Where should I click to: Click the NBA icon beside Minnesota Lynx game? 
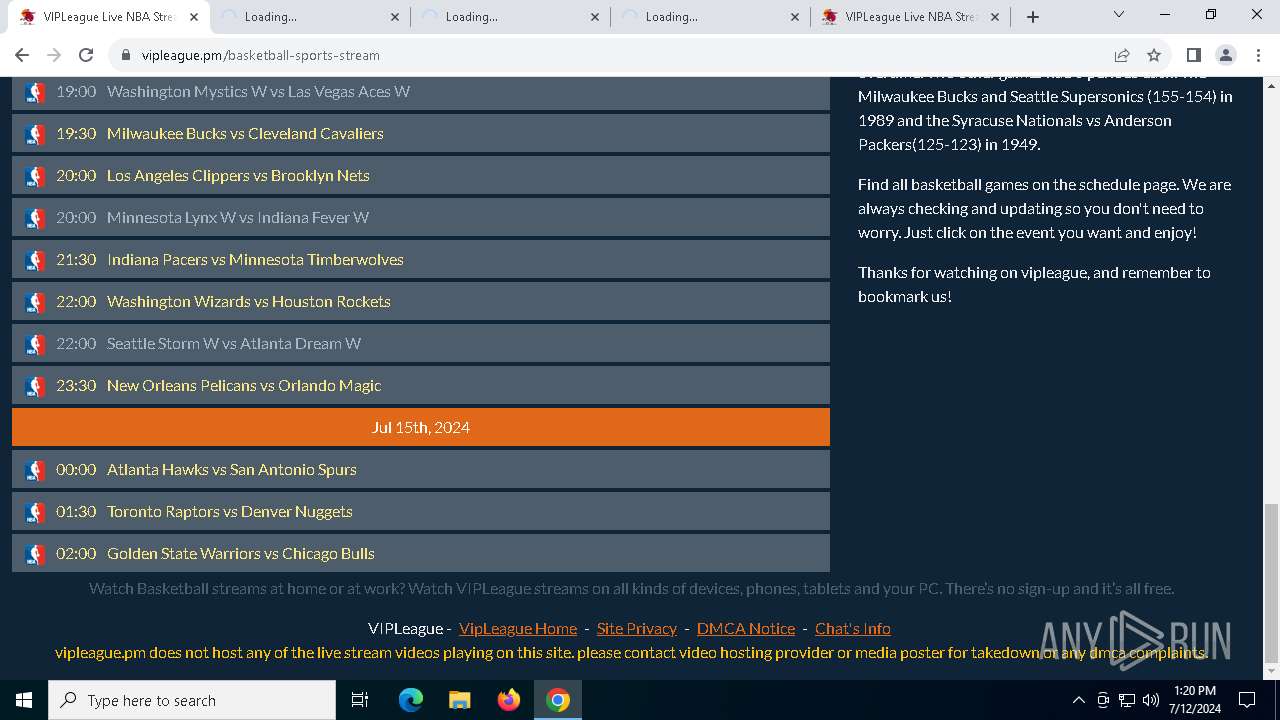click(35, 218)
